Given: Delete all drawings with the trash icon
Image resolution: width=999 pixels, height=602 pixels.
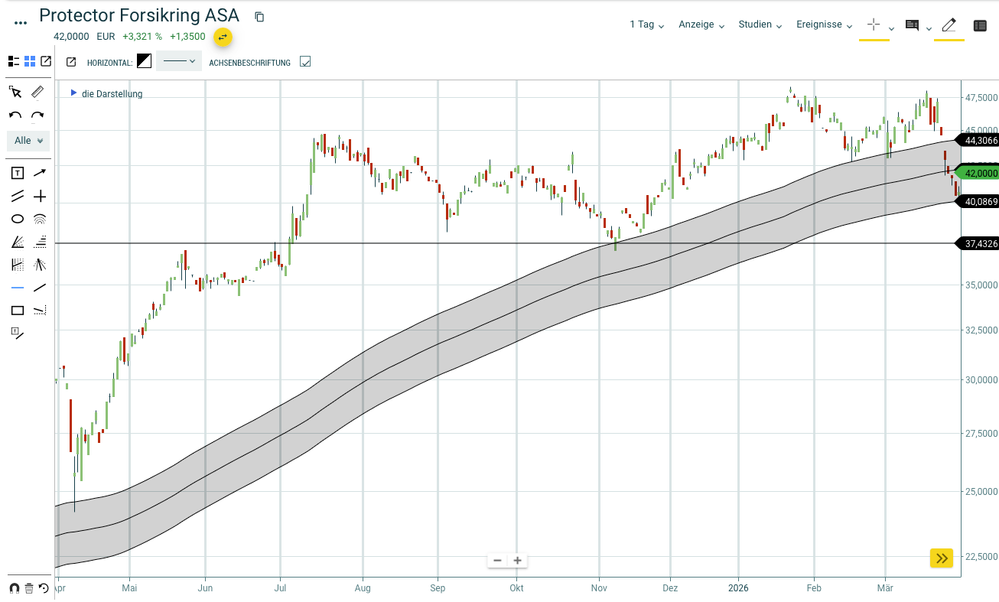Looking at the screenshot, I should [x=29, y=588].
